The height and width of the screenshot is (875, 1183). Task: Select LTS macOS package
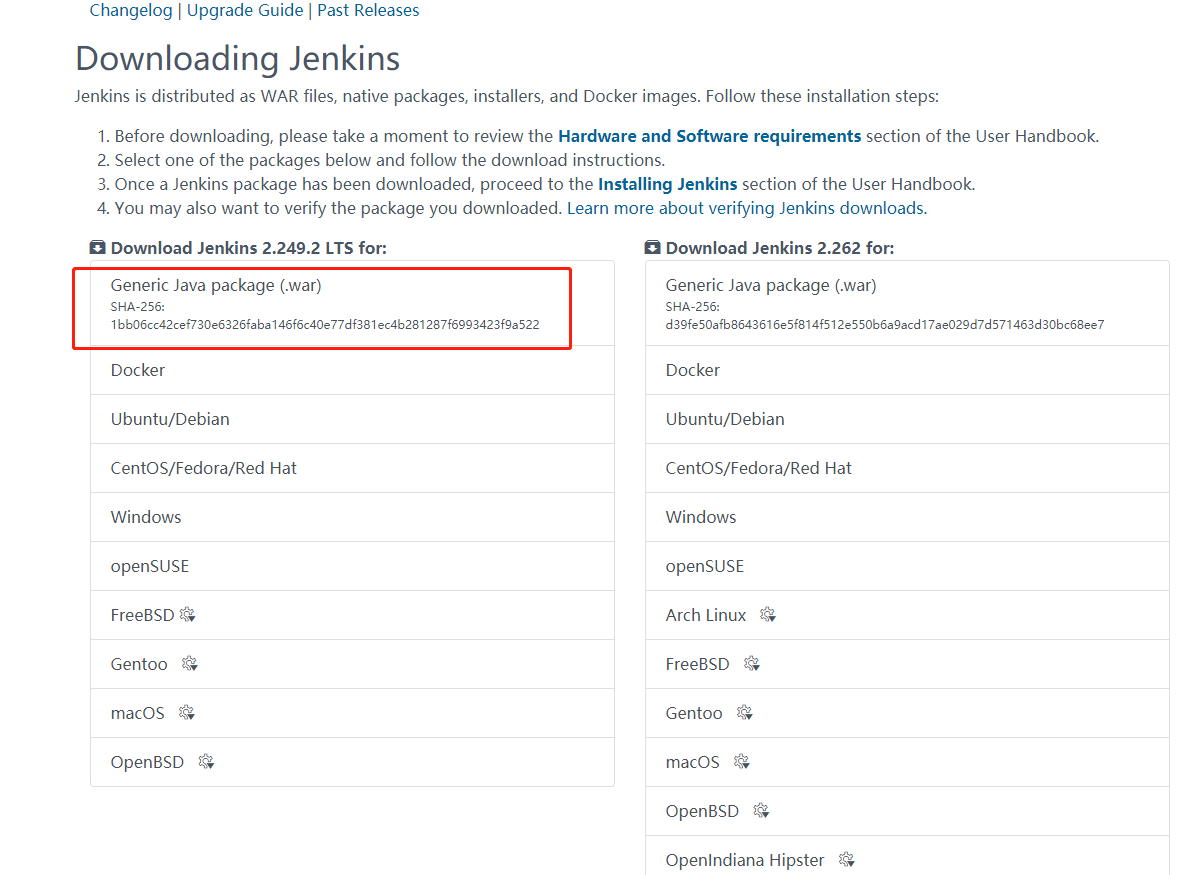click(352, 714)
